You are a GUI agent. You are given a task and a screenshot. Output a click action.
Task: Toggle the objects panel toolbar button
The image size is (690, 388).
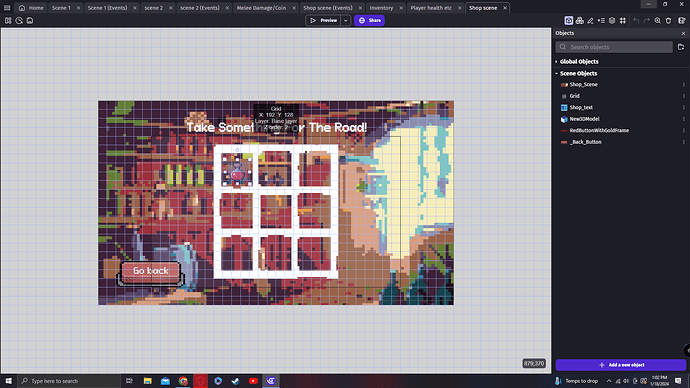point(569,20)
